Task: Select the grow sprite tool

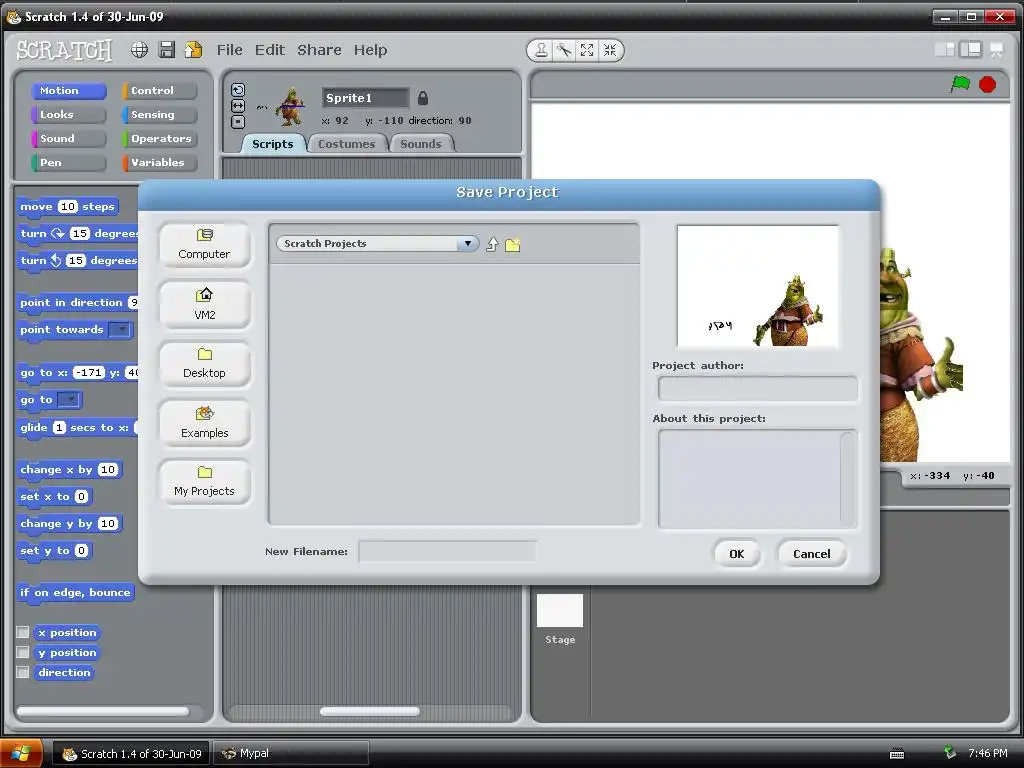Action: click(x=587, y=50)
